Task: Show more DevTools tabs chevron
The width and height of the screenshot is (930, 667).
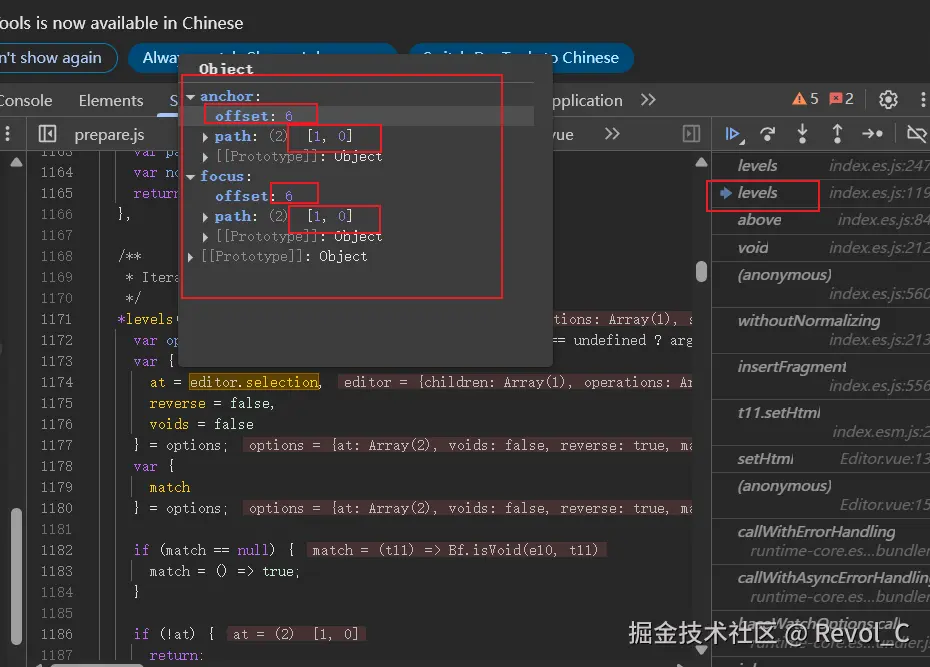Action: 648,100
